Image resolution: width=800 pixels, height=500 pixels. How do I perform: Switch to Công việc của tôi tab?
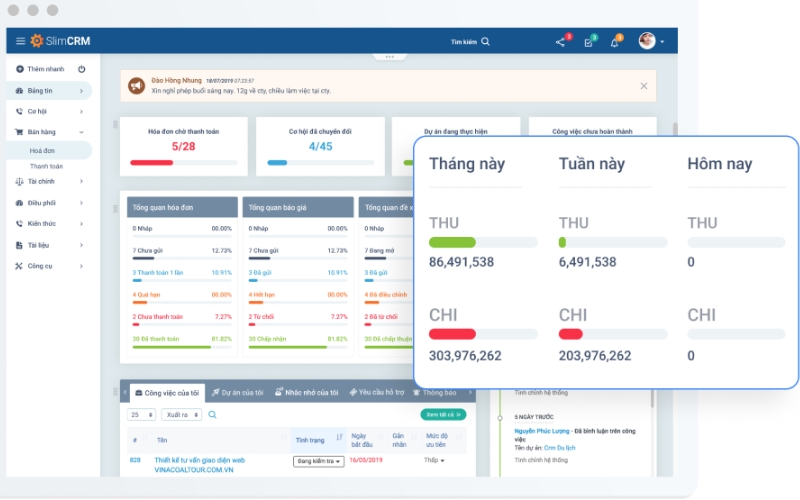167,393
